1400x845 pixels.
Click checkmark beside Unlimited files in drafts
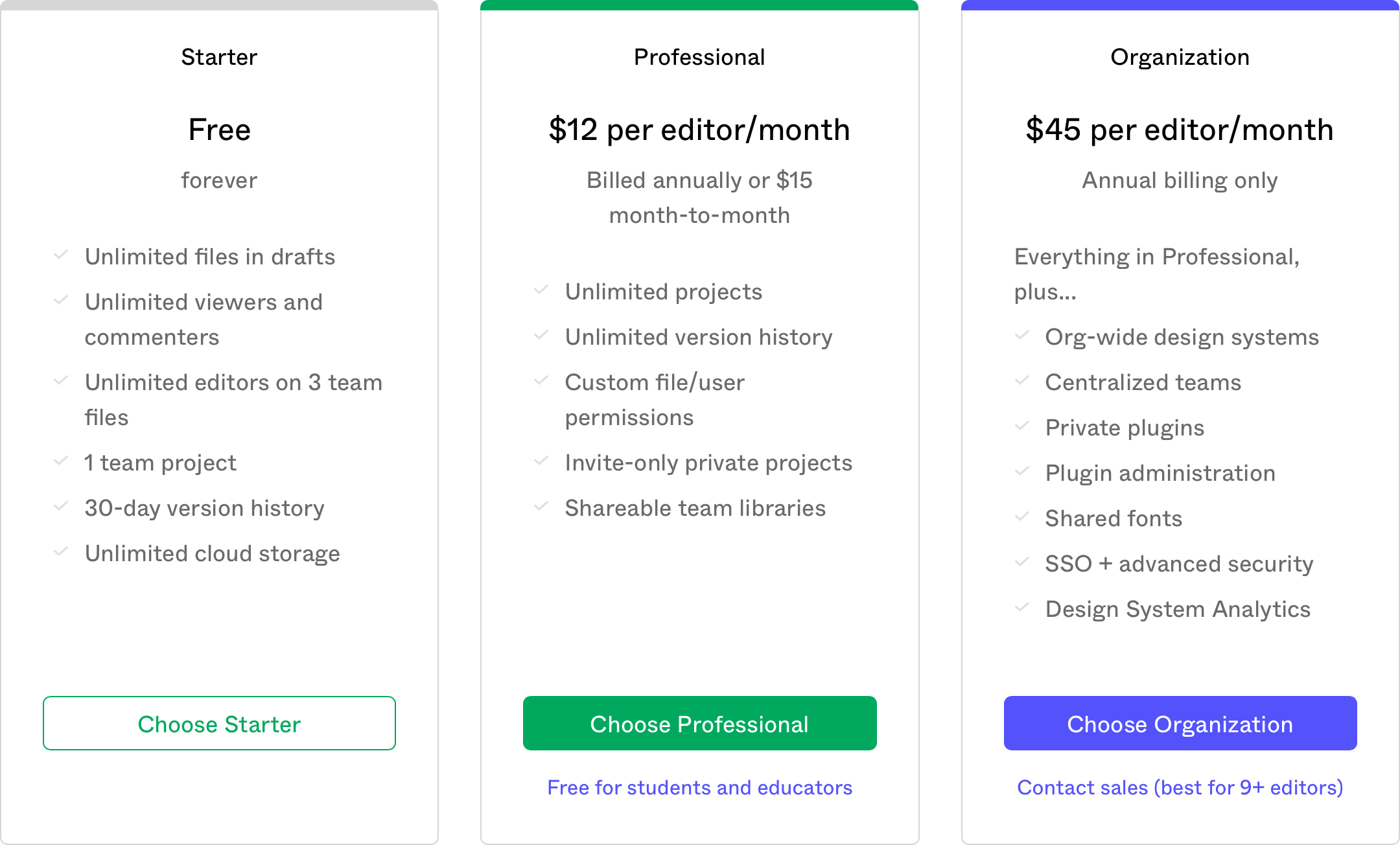click(61, 255)
